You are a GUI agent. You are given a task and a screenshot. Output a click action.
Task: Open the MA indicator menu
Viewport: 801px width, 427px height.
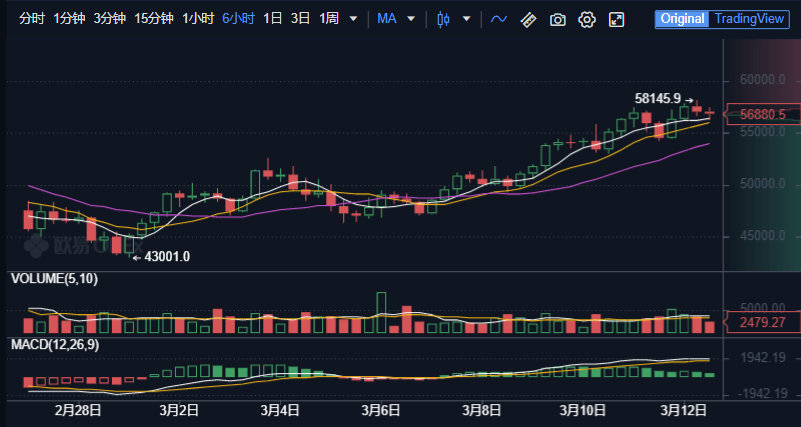pyautogui.click(x=387, y=19)
